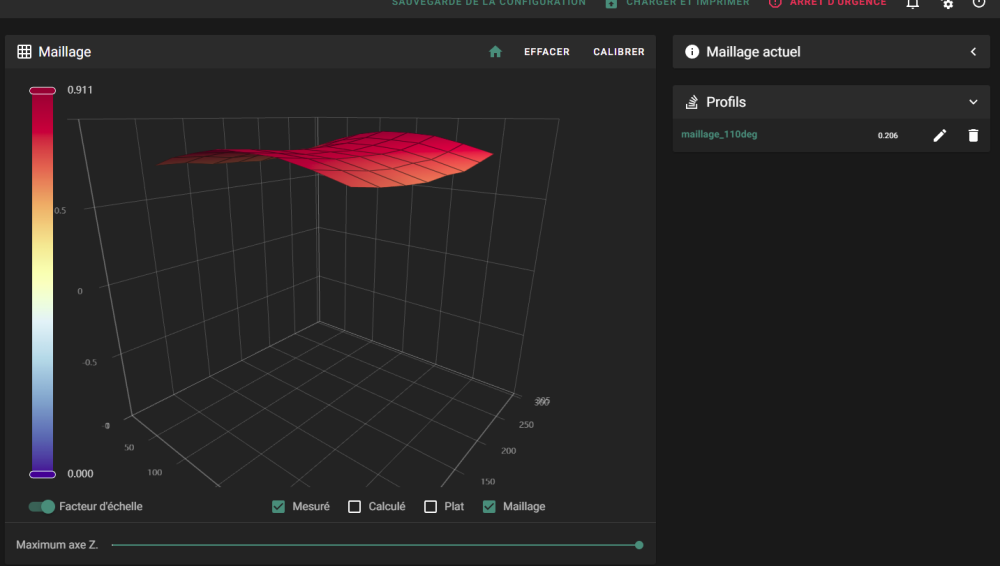Screen dimensions: 1000x566
Task: Click the Maillage actuel header title
Action: 753,52
